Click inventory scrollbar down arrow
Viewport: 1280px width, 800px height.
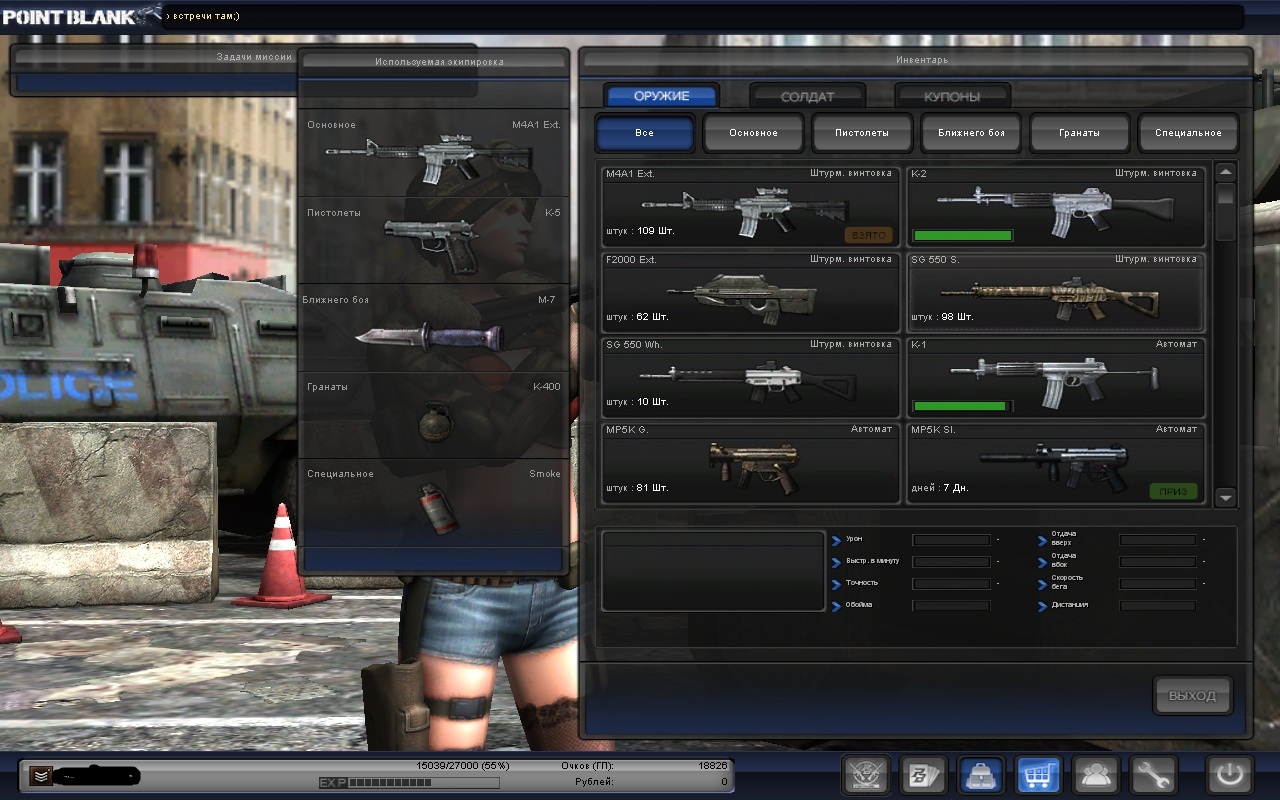point(1226,497)
